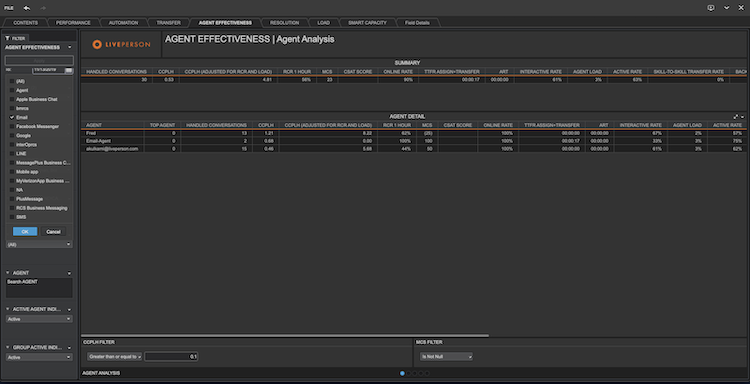Open the 'Is Not Null' MCS filter dropdown

[x=446, y=356]
